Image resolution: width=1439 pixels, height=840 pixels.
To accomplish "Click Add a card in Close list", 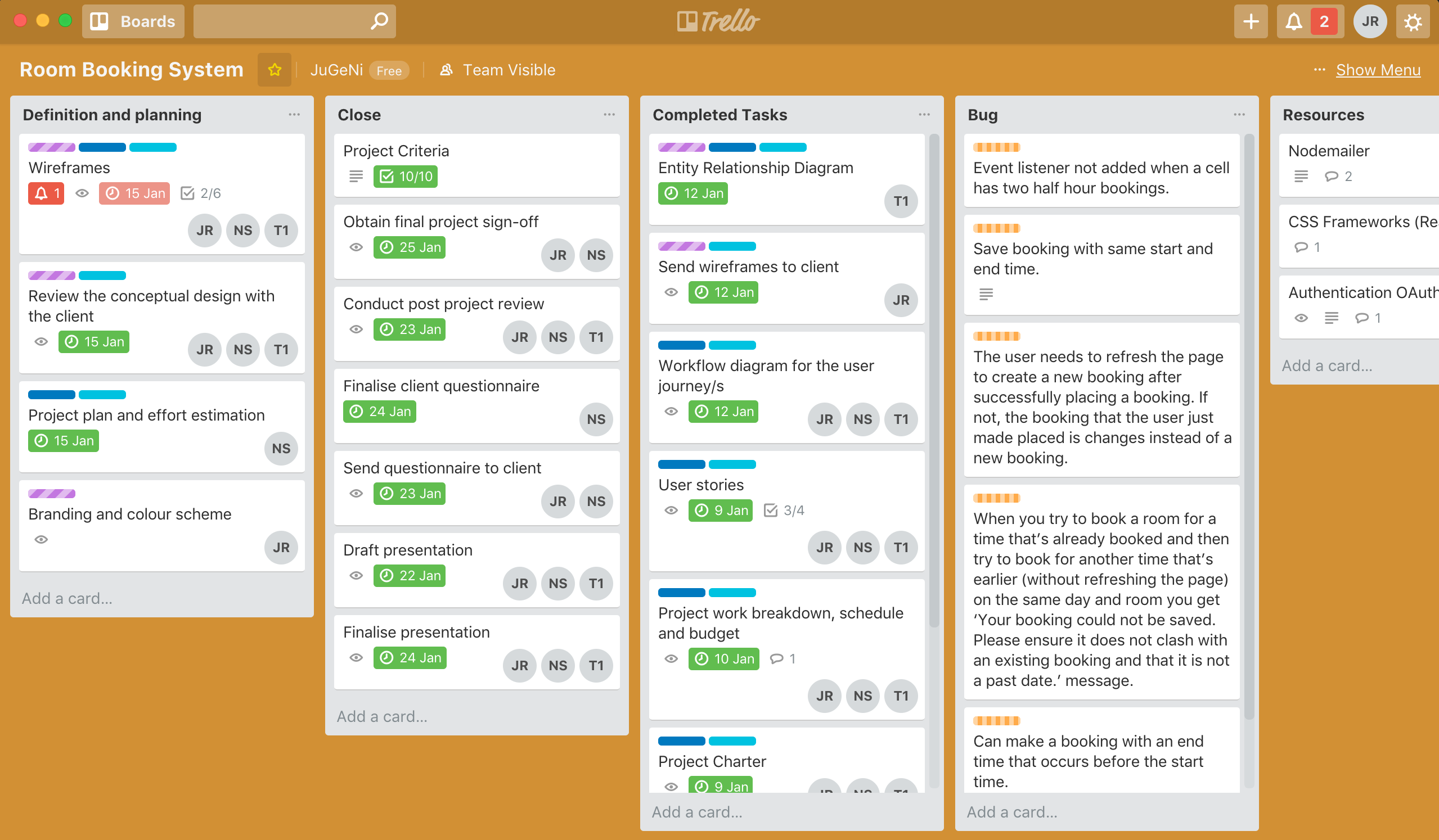I will pyautogui.click(x=381, y=716).
